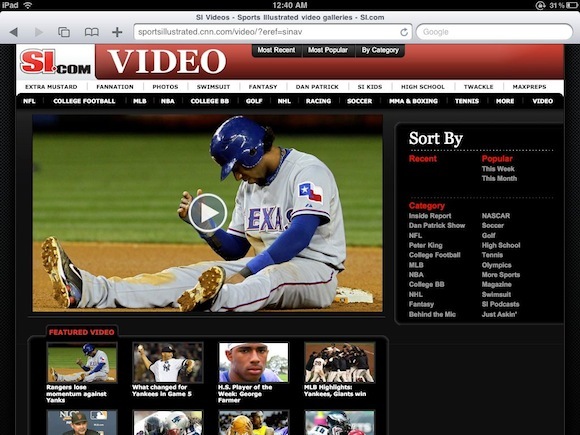The height and width of the screenshot is (435, 580).
Task: Open the bookmarks book icon
Action: 92,32
